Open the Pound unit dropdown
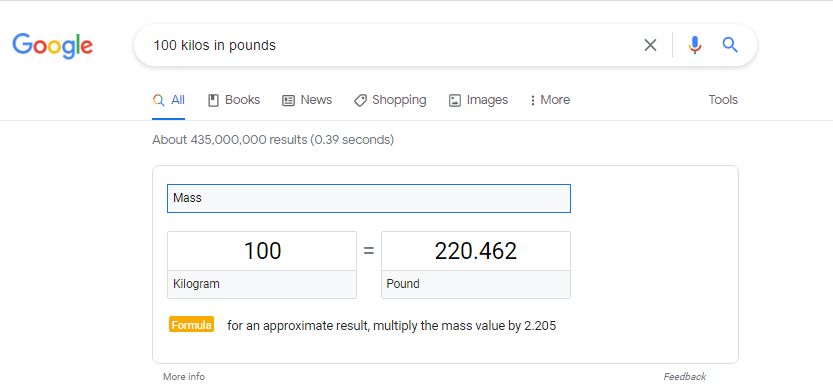Image resolution: width=833 pixels, height=388 pixels. (x=476, y=284)
